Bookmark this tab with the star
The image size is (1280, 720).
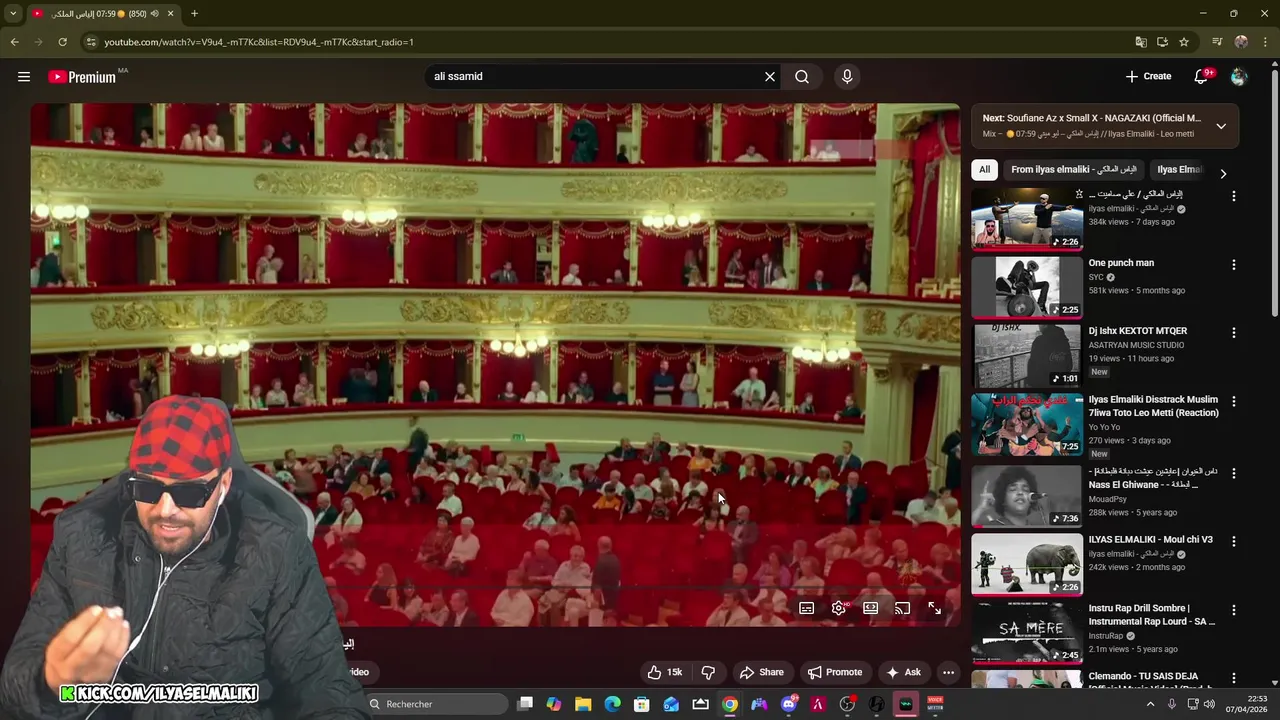pos(1184,42)
